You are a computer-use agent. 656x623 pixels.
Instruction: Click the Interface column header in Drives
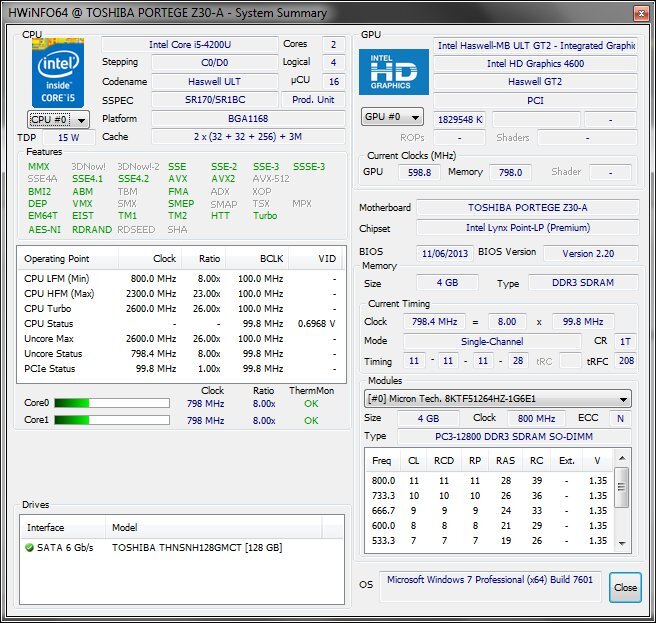tap(45, 527)
